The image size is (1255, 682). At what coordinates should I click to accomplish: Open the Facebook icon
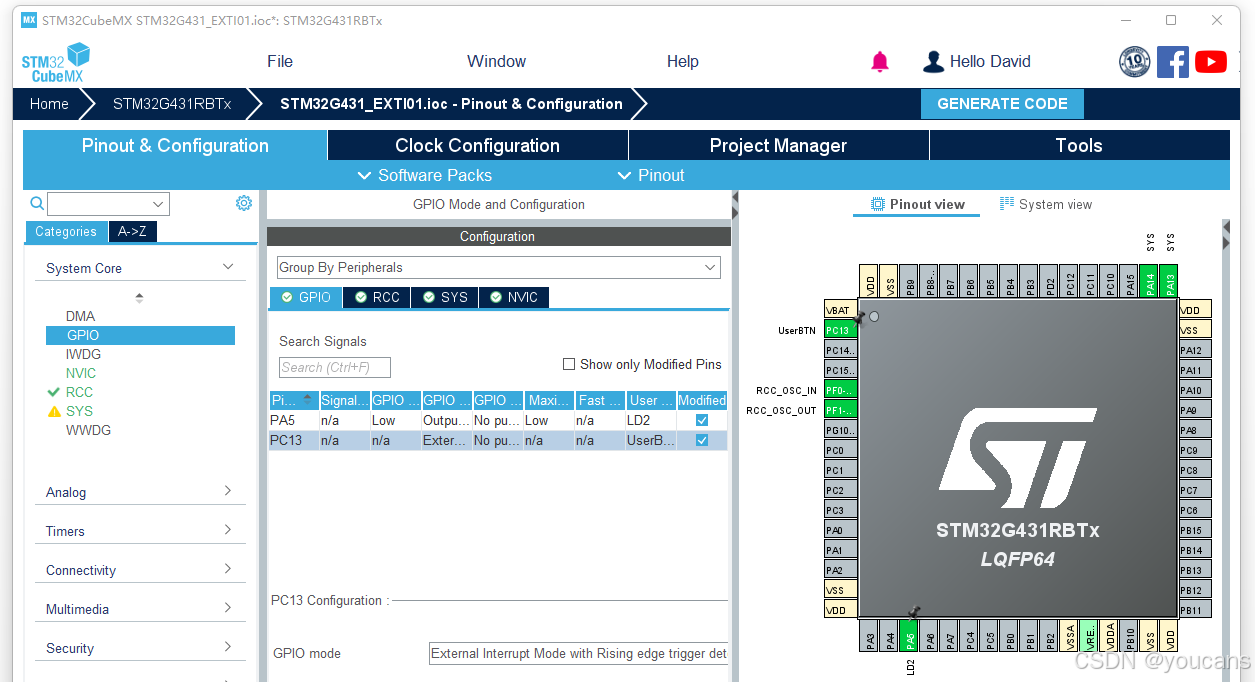pyautogui.click(x=1172, y=62)
